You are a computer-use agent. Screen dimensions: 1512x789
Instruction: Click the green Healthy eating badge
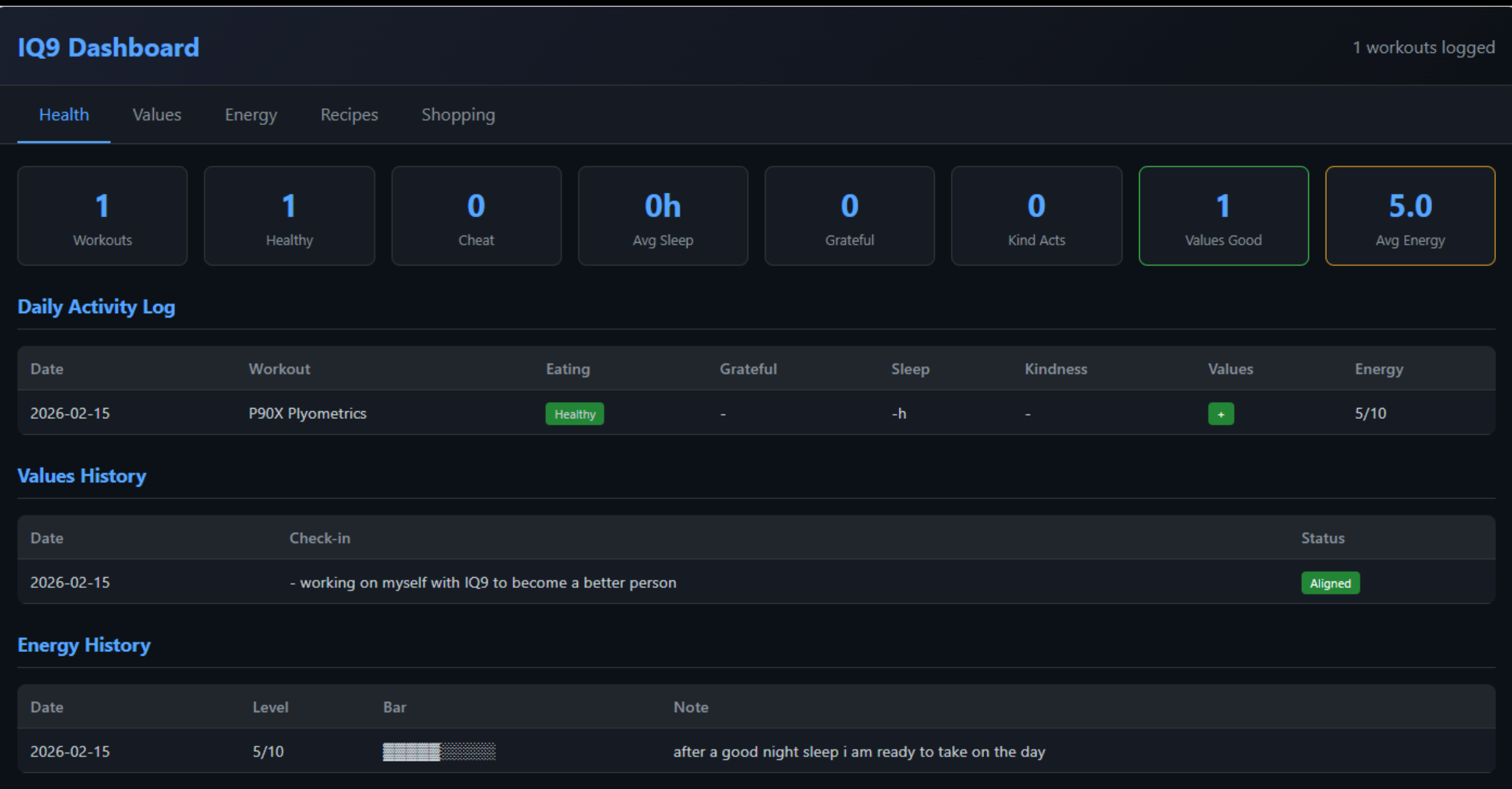coord(574,414)
